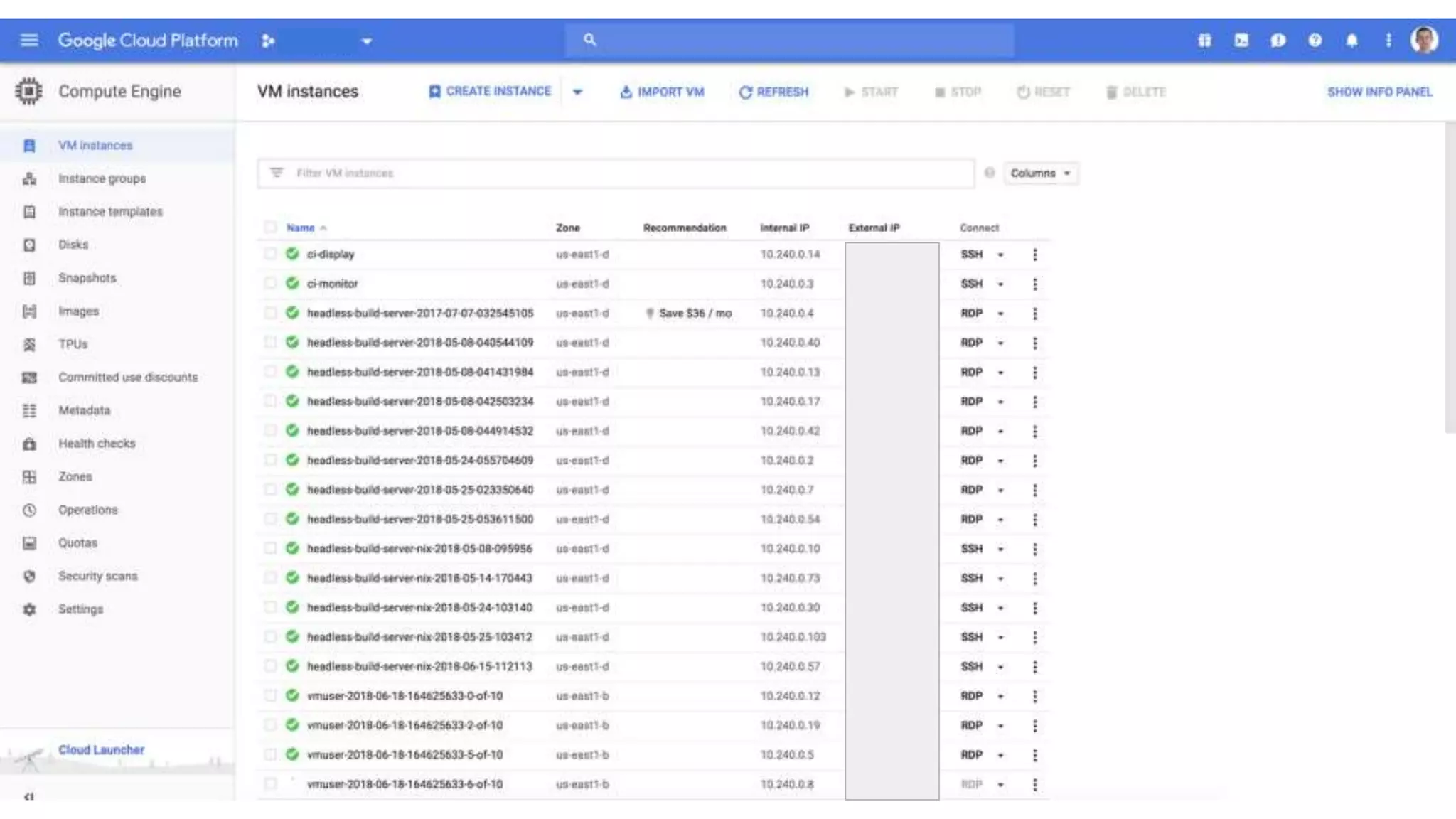Expand SSH options arrow for ci-monitor
Image resolution: width=1456 pixels, height=819 pixels.
pos(1000,284)
